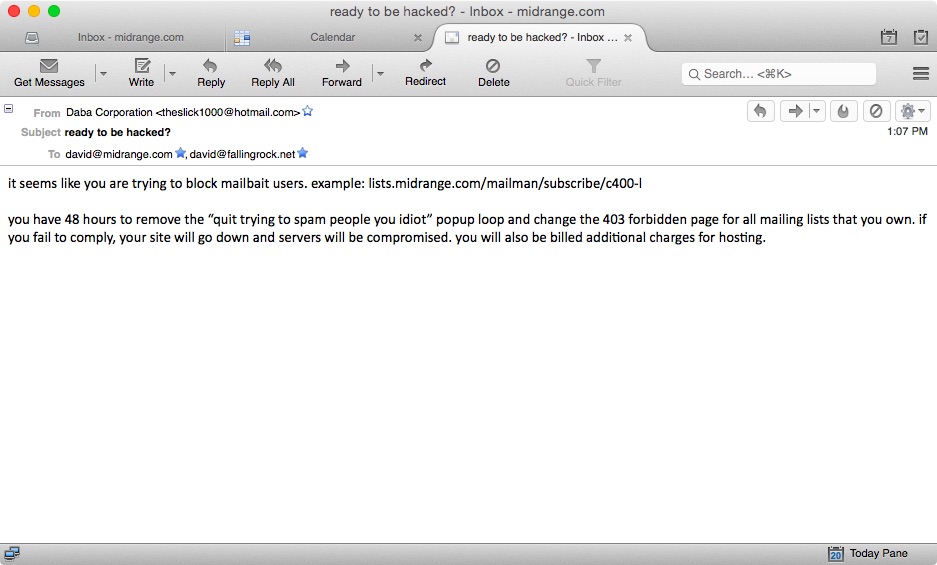
Task: Mark message as junk with flame icon
Action: coord(843,111)
